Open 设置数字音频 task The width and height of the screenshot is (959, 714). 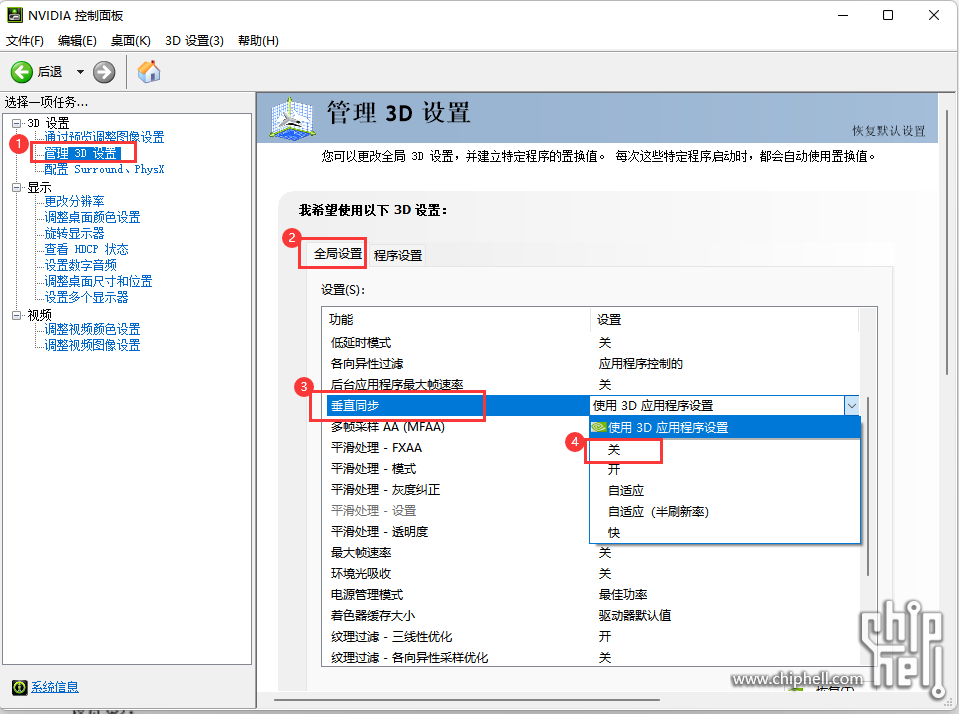80,265
